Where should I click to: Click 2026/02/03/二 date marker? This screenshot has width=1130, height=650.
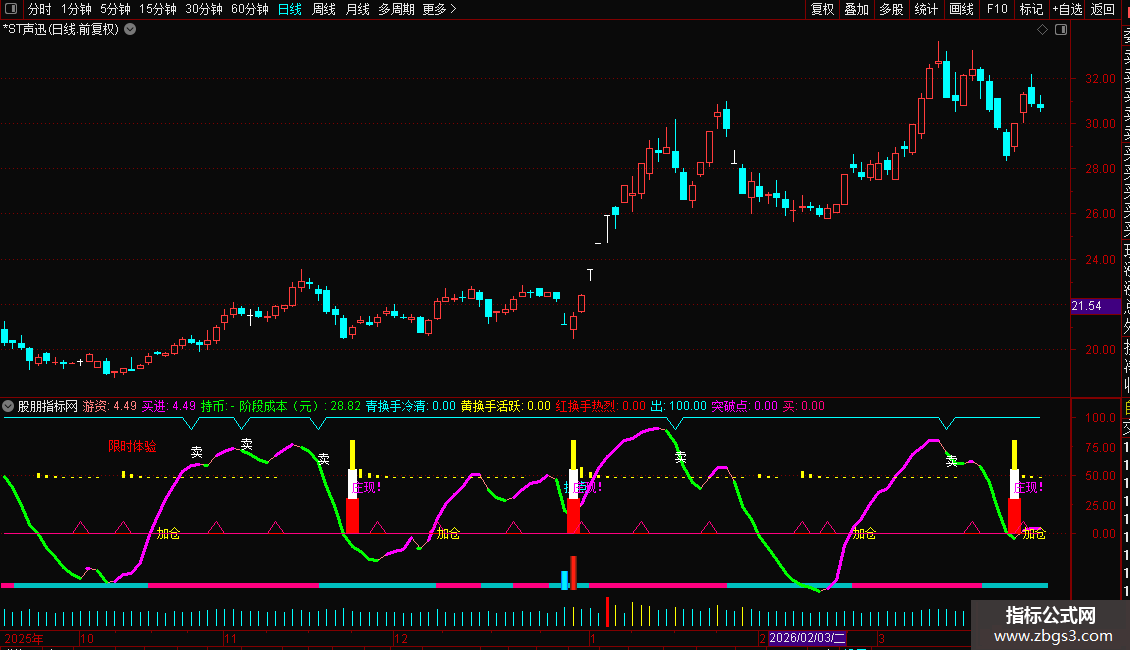[807, 638]
